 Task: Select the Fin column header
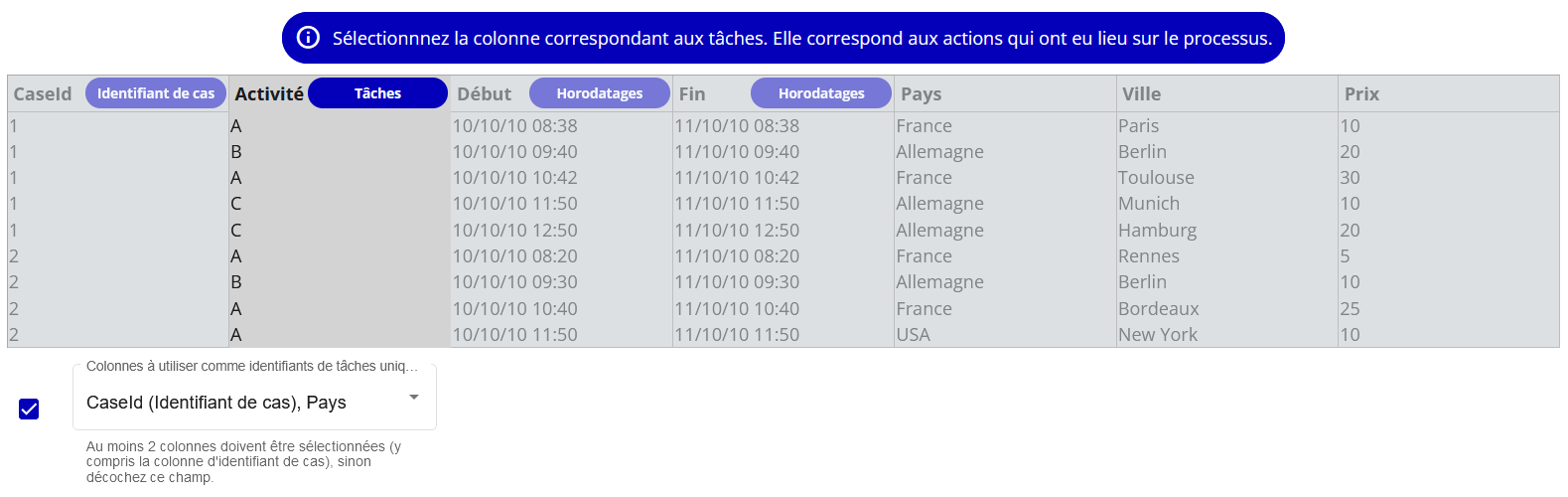pyautogui.click(x=692, y=93)
